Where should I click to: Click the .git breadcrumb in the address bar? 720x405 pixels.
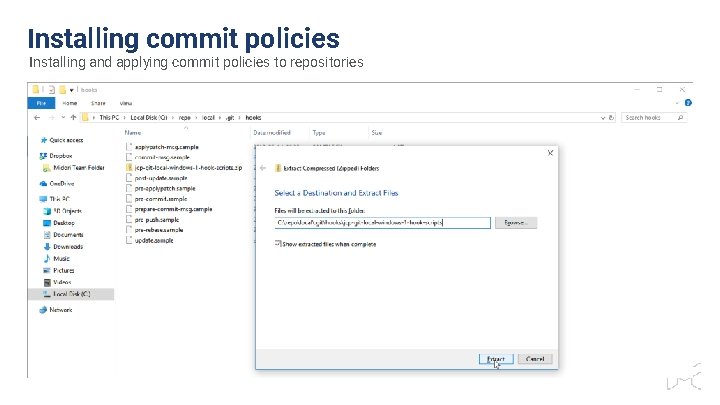click(x=230, y=118)
